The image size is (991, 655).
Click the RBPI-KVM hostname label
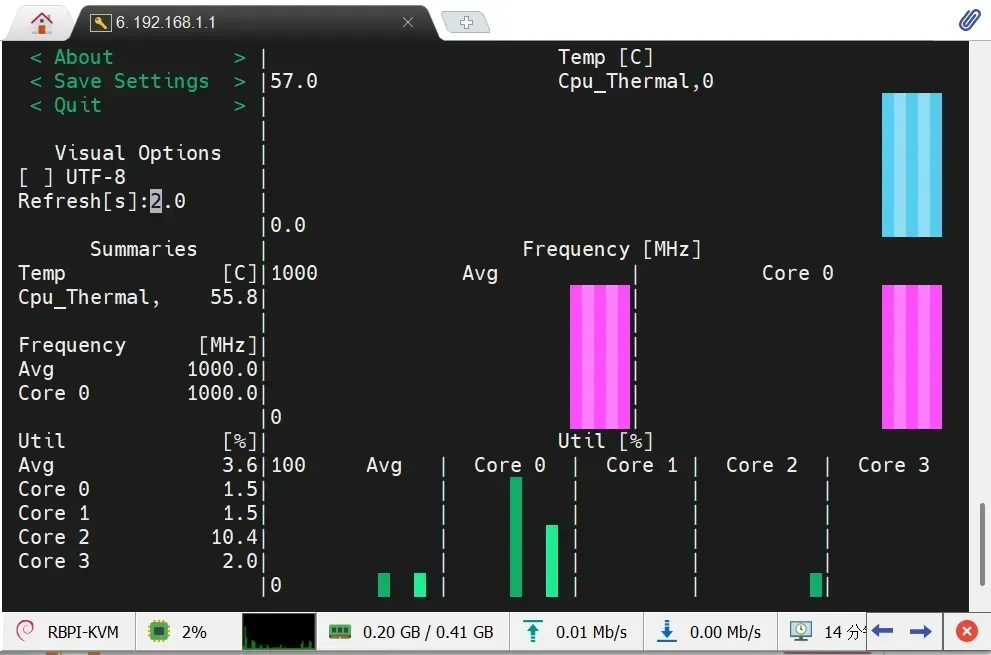[83, 632]
